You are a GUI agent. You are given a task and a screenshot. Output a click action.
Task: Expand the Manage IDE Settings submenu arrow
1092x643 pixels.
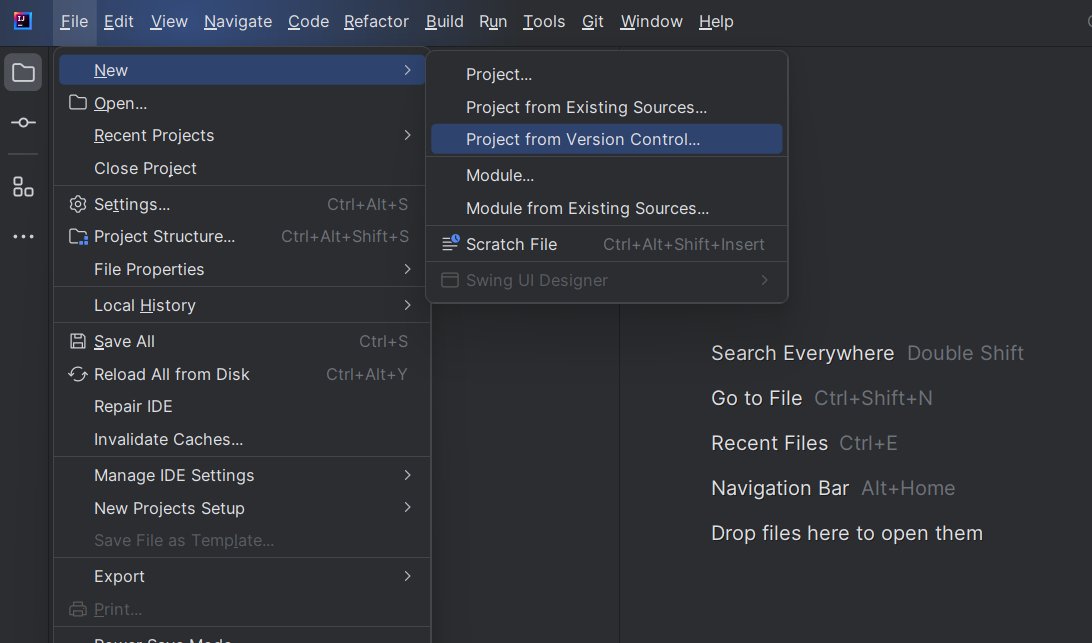408,475
